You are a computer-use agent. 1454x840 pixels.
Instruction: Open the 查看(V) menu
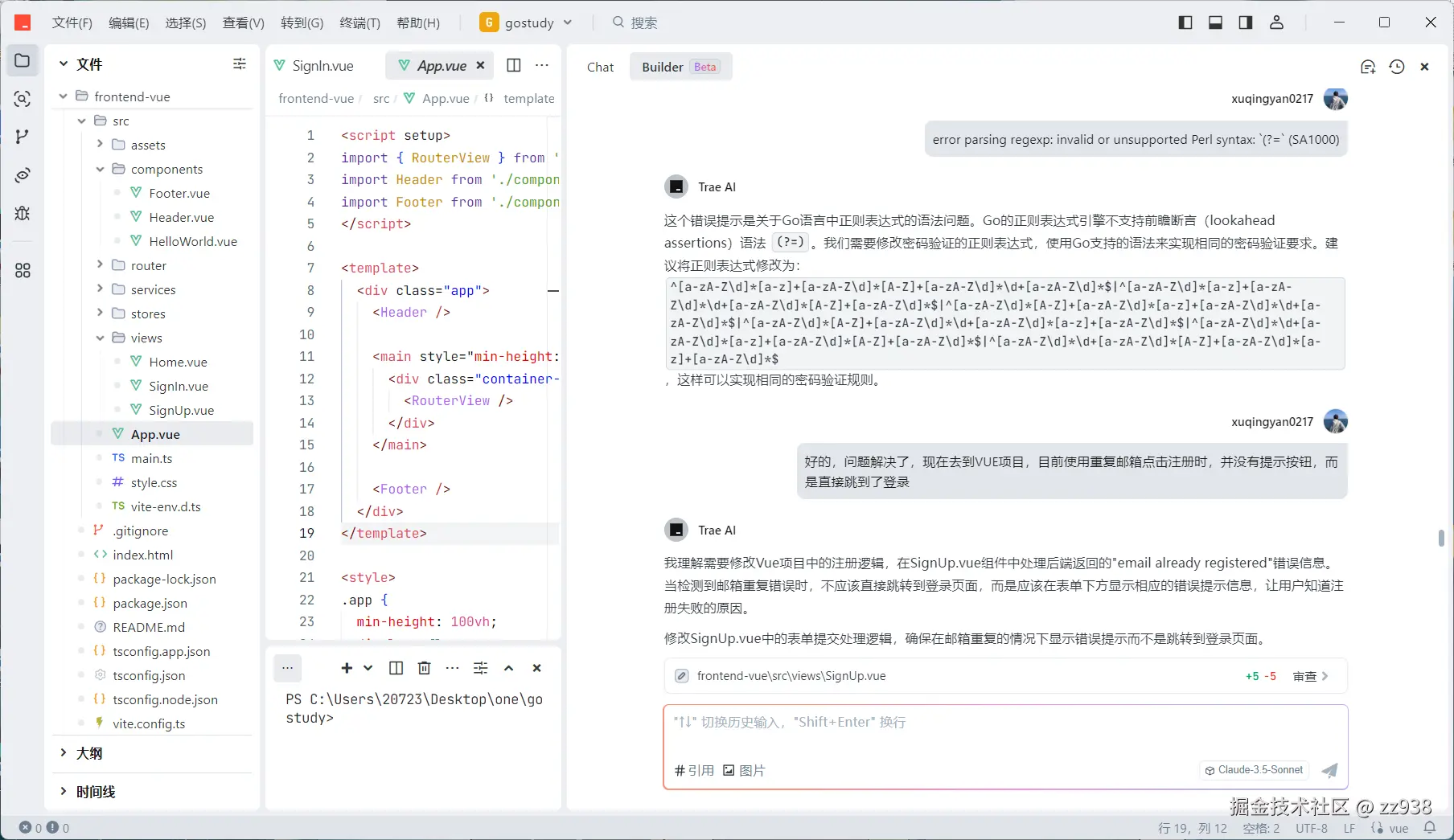pos(243,23)
